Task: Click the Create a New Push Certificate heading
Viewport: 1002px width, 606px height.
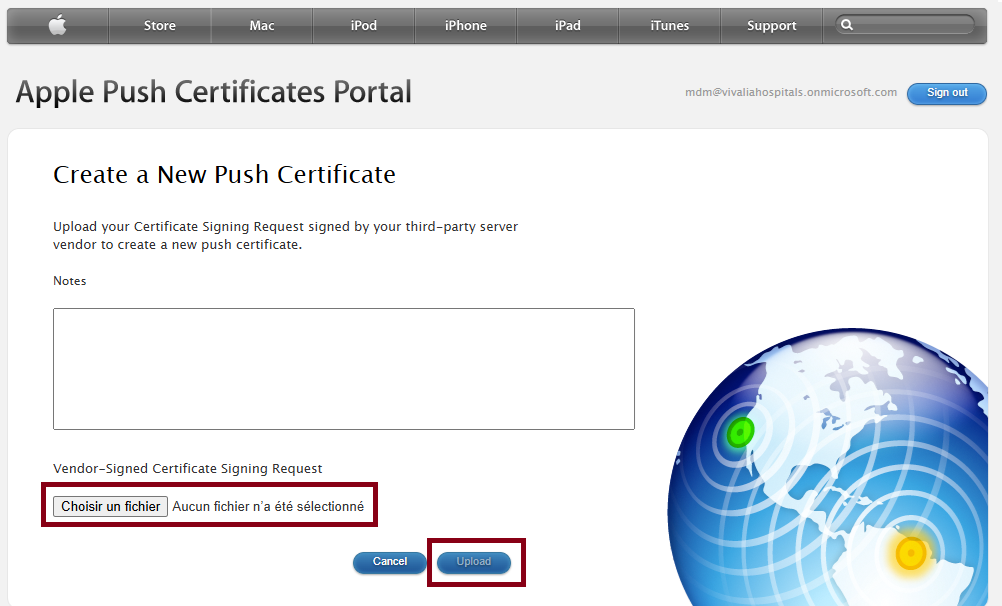Action: 224,175
